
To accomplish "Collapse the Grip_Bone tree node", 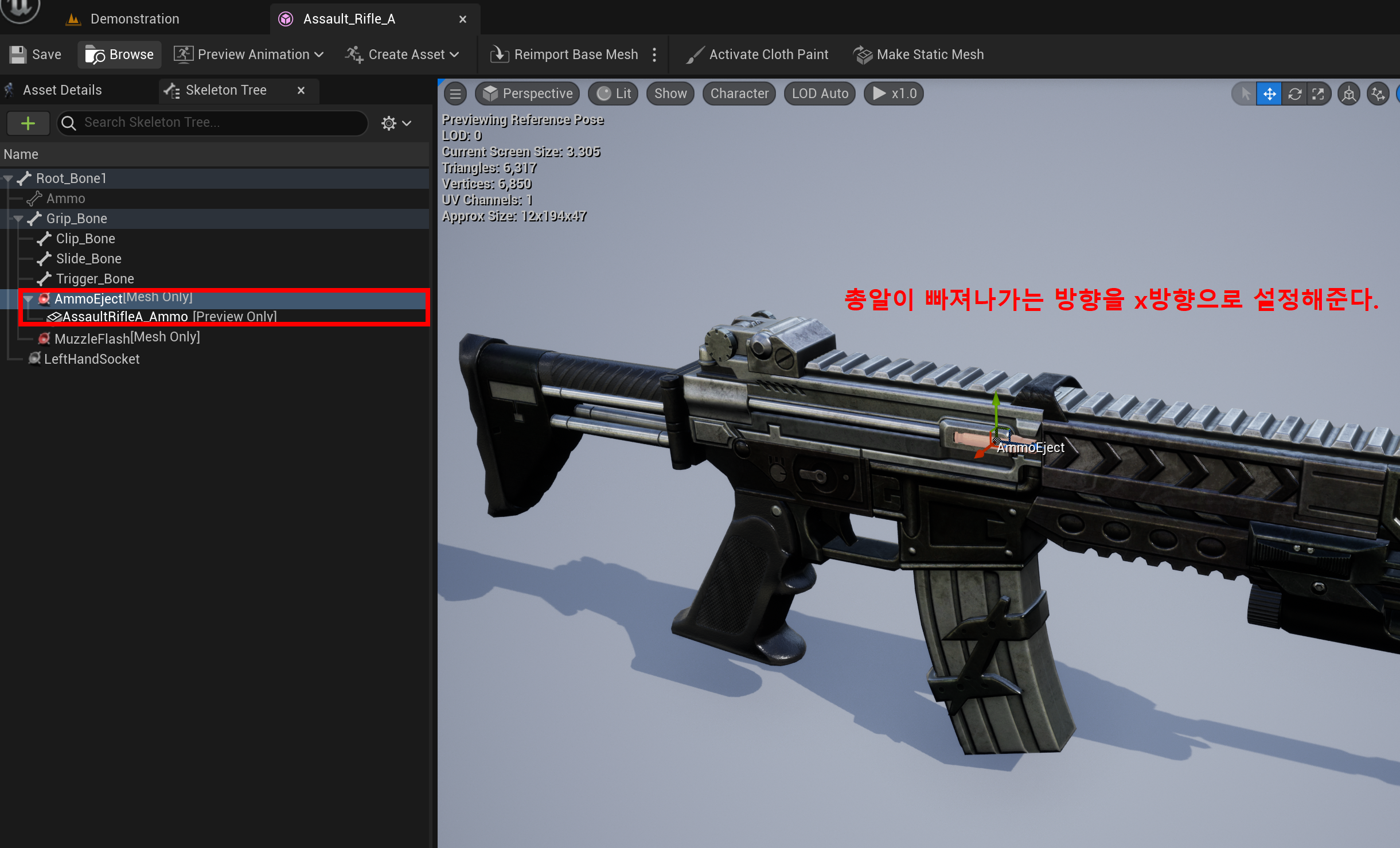I will (18, 219).
